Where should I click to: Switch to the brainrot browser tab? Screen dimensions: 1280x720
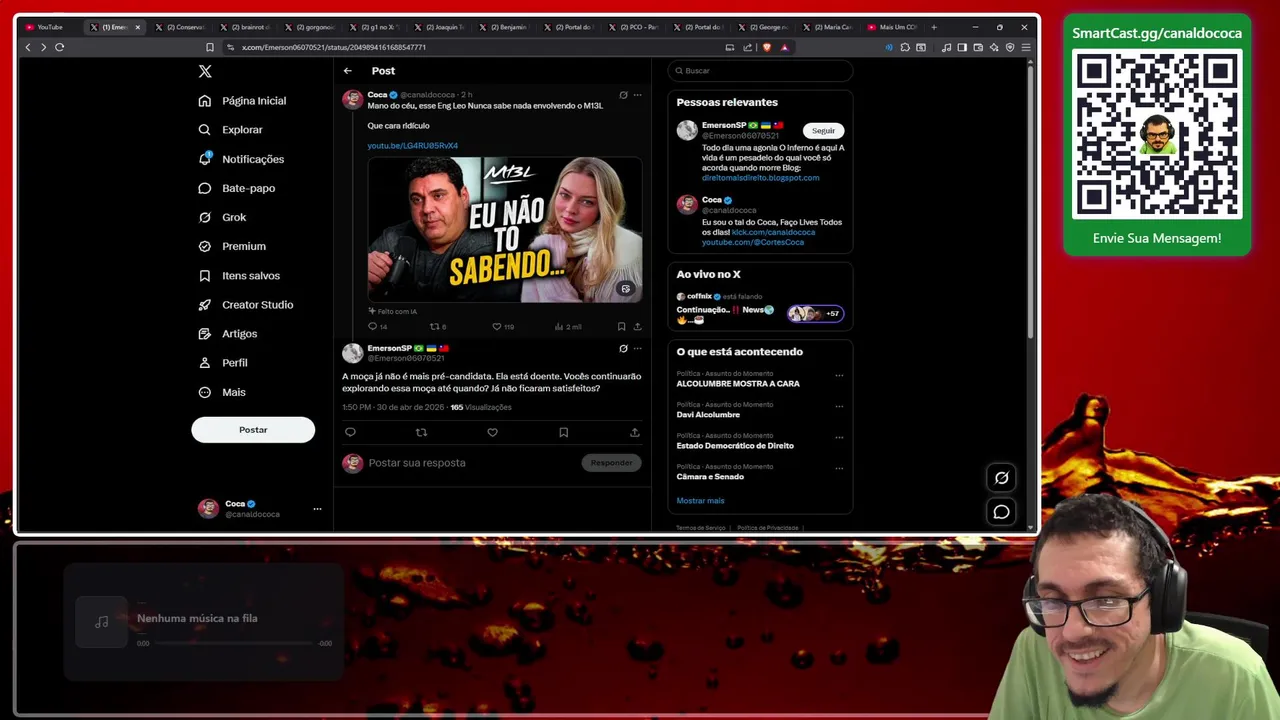pos(245,27)
